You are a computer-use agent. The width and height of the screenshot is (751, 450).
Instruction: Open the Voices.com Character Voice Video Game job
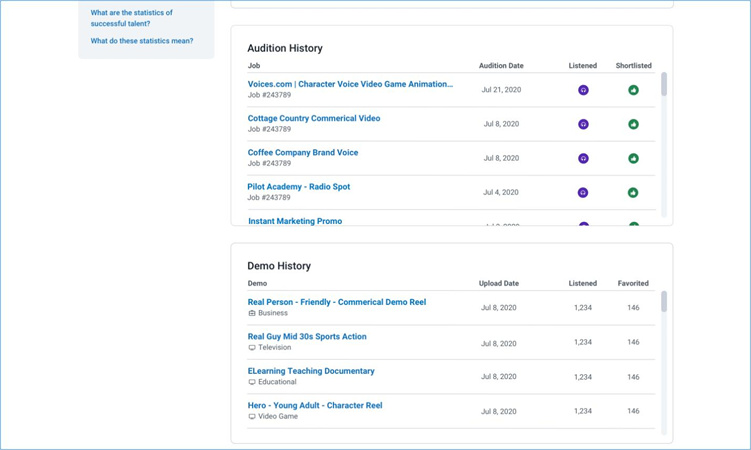350,85
